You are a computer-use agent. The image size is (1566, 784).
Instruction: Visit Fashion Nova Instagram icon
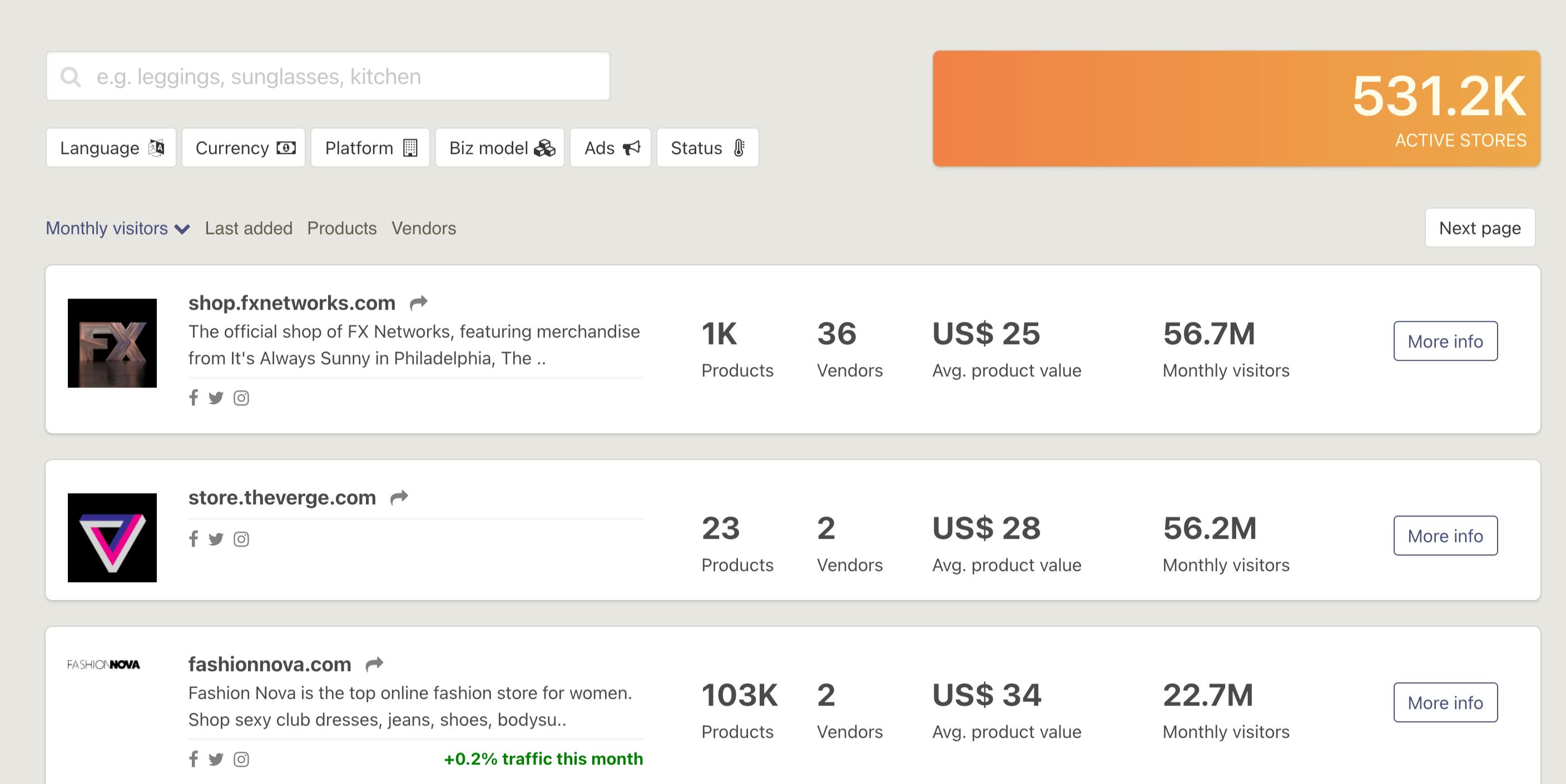click(x=241, y=759)
